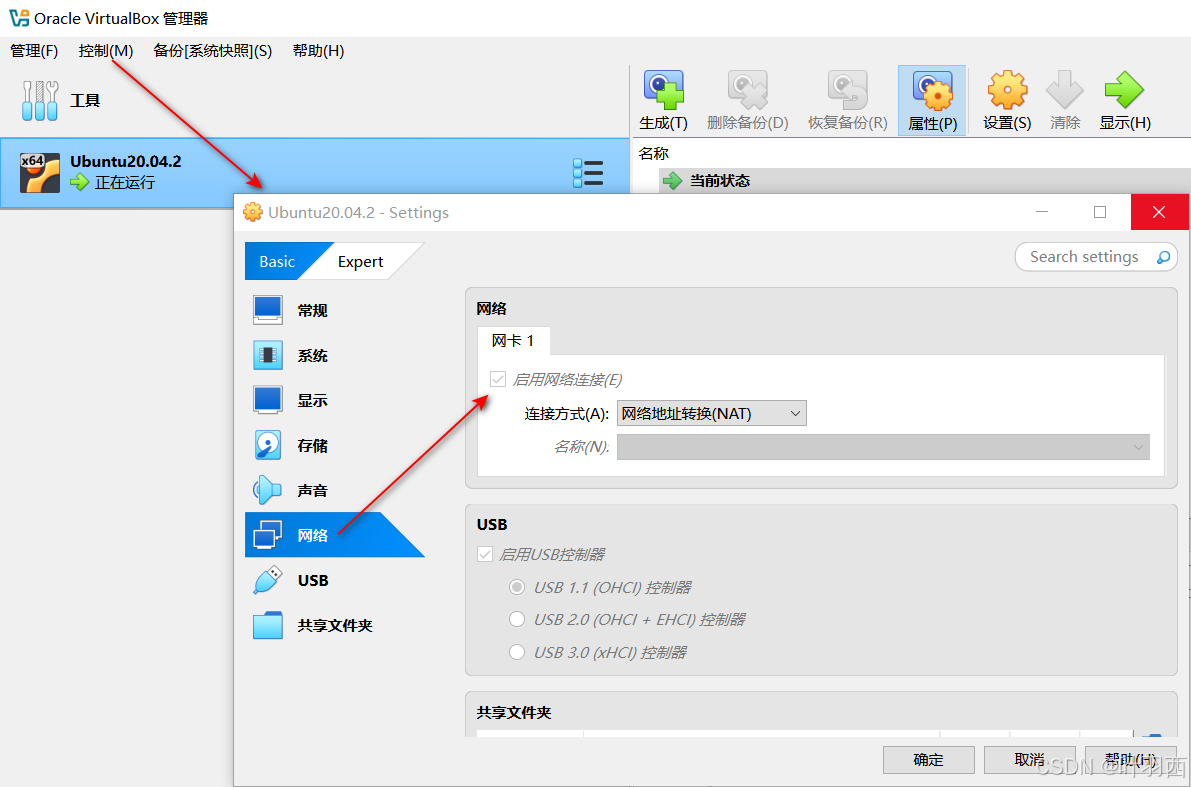Click the Search settings input field

click(1096, 258)
